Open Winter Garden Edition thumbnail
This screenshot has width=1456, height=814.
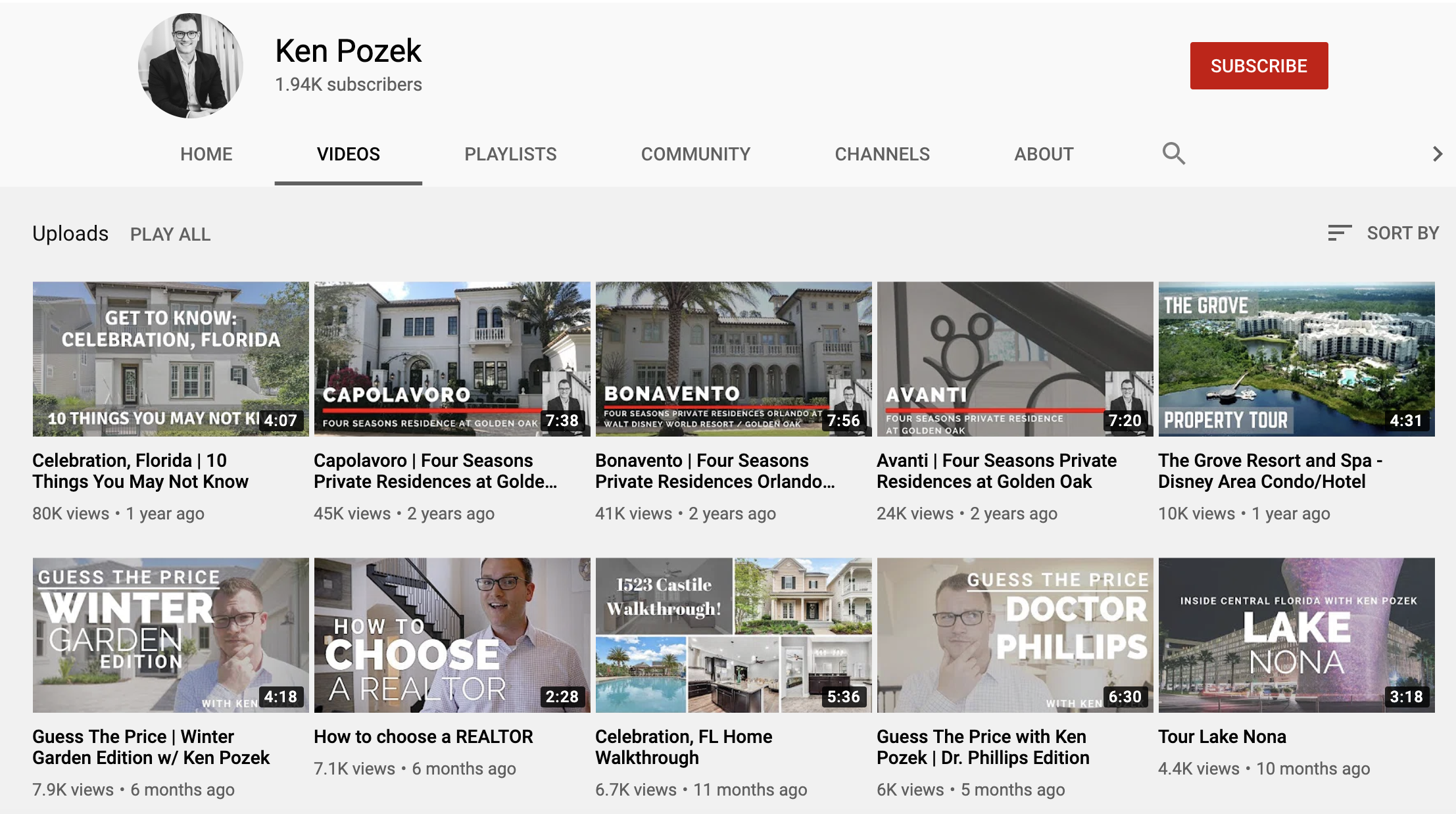coord(171,635)
